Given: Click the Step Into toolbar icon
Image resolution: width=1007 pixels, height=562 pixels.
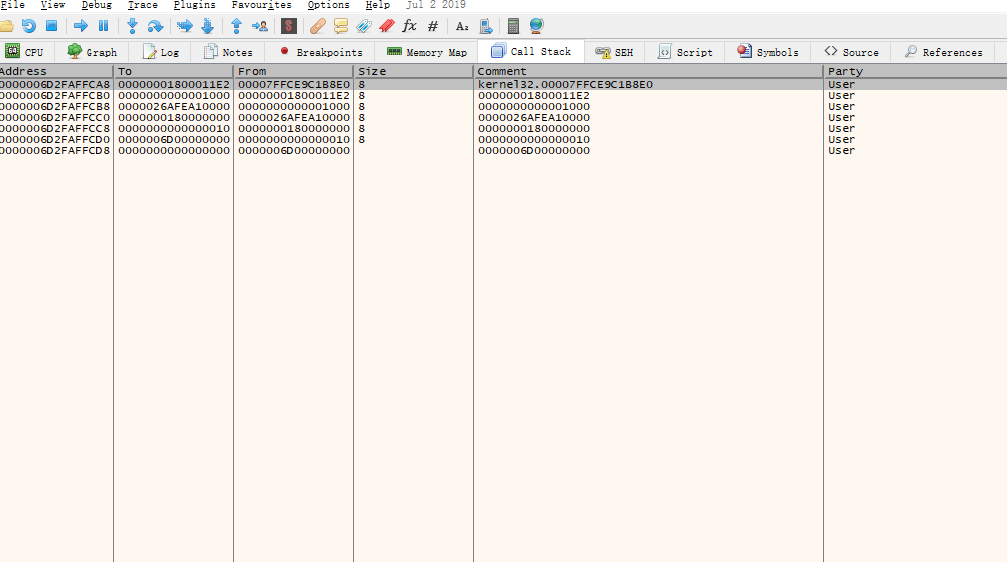Looking at the screenshot, I should point(132,26).
